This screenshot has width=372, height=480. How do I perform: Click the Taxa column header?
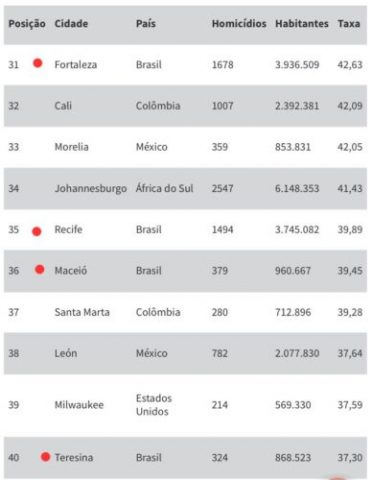349,24
